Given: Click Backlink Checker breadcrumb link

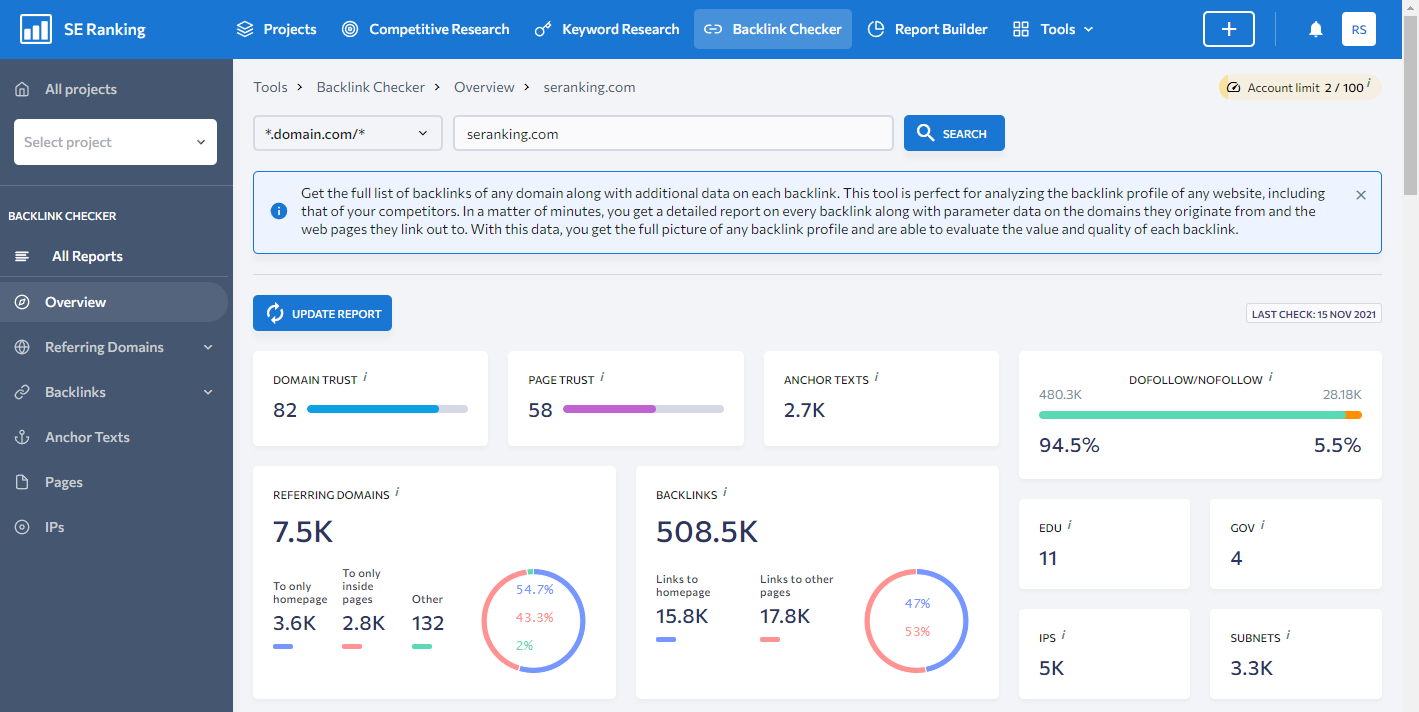Looking at the screenshot, I should pyautogui.click(x=371, y=87).
